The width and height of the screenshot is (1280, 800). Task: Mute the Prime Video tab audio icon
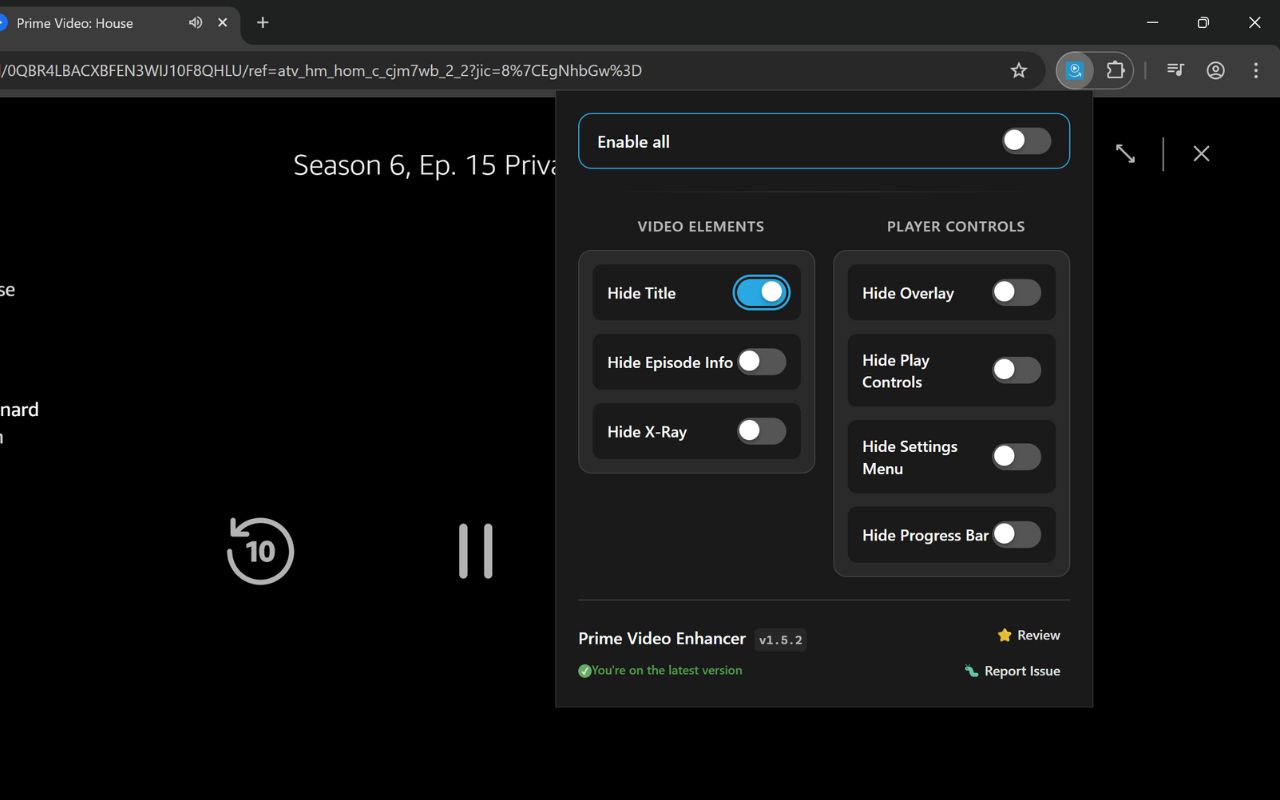point(195,22)
